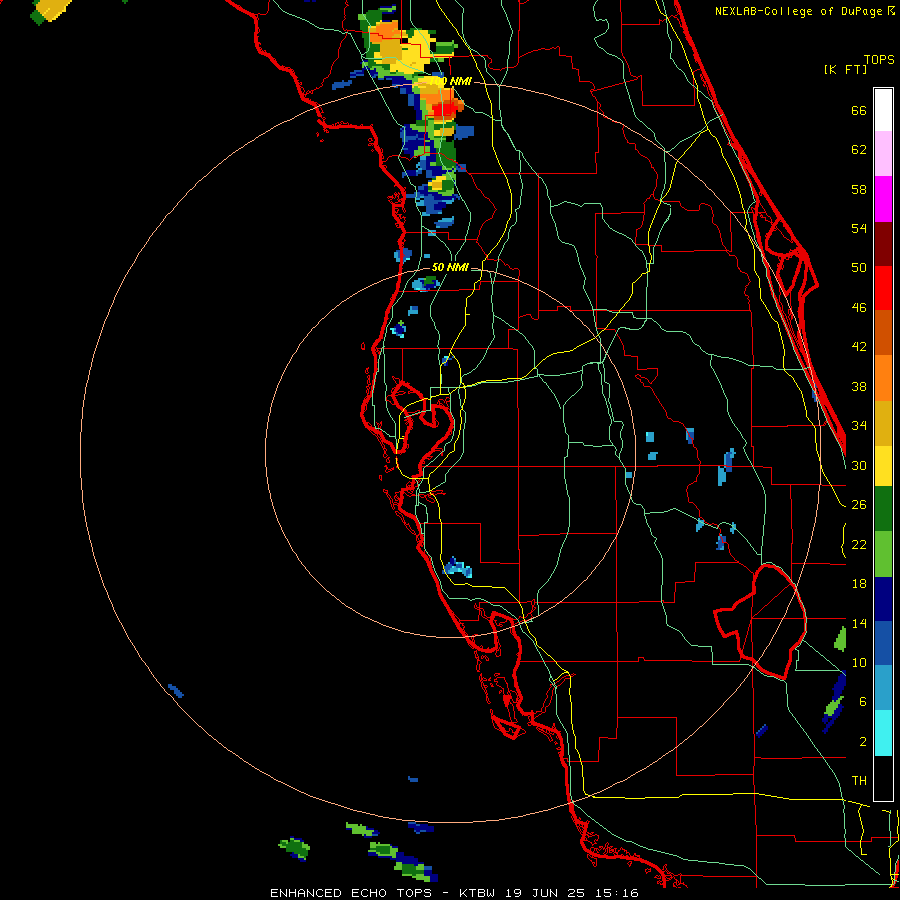Screen dimensions: 900x900
Task: Click the medium blue legend swatch
Action: [883, 643]
